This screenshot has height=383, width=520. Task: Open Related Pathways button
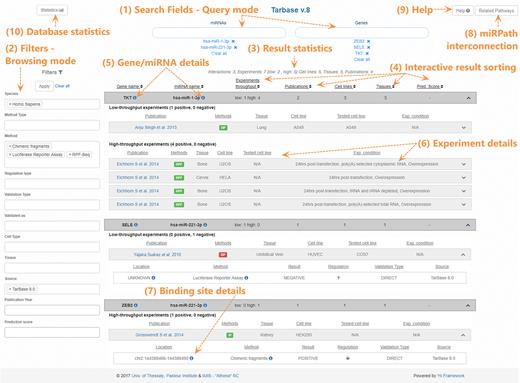tap(496, 11)
